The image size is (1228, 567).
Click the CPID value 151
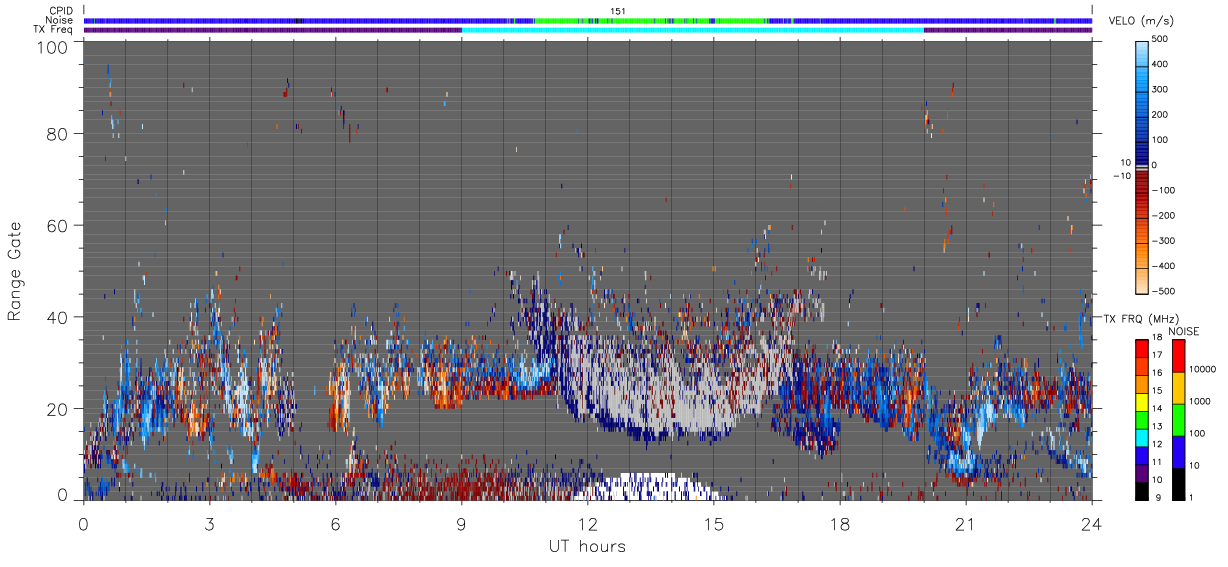[618, 11]
